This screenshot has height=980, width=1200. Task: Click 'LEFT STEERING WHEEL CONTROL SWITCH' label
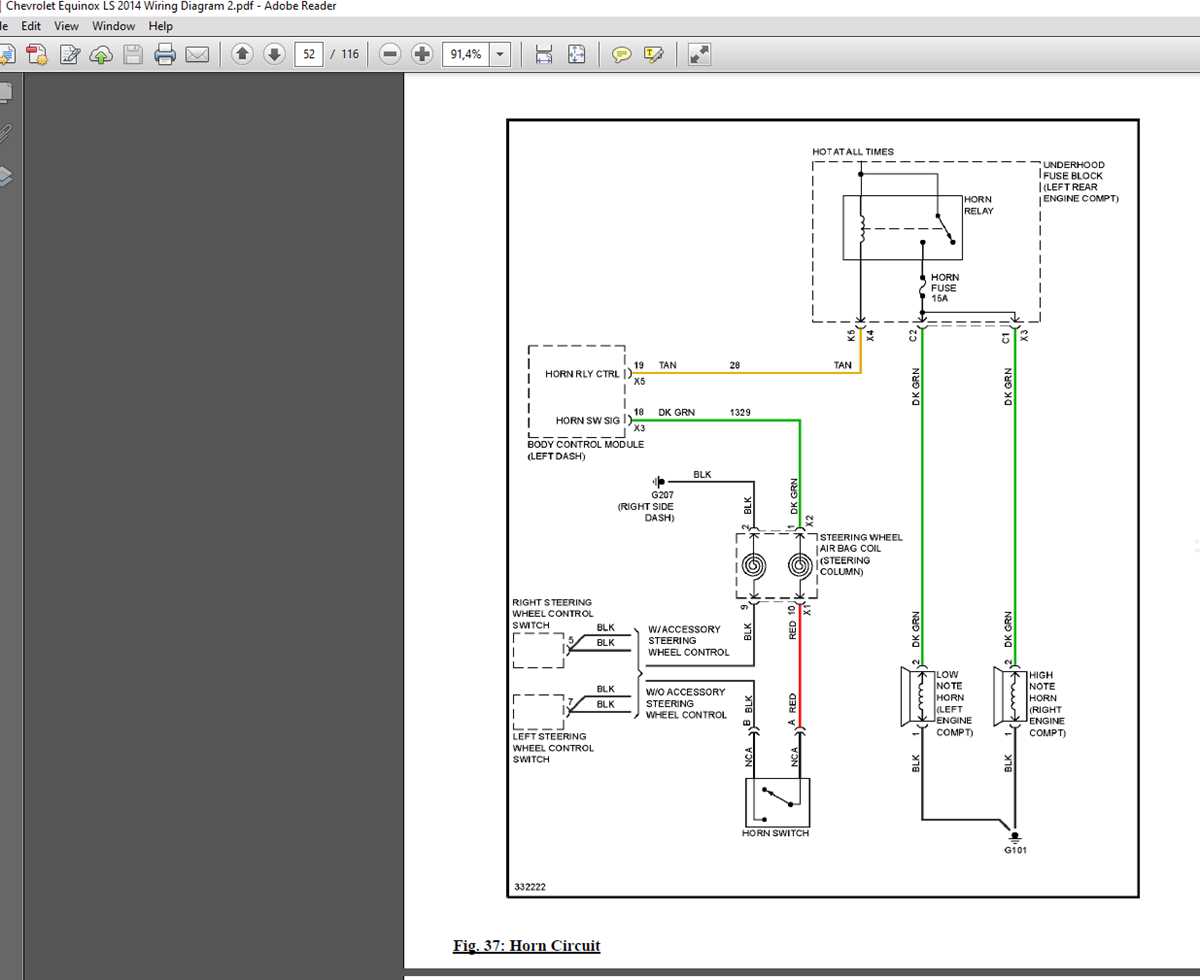(553, 748)
